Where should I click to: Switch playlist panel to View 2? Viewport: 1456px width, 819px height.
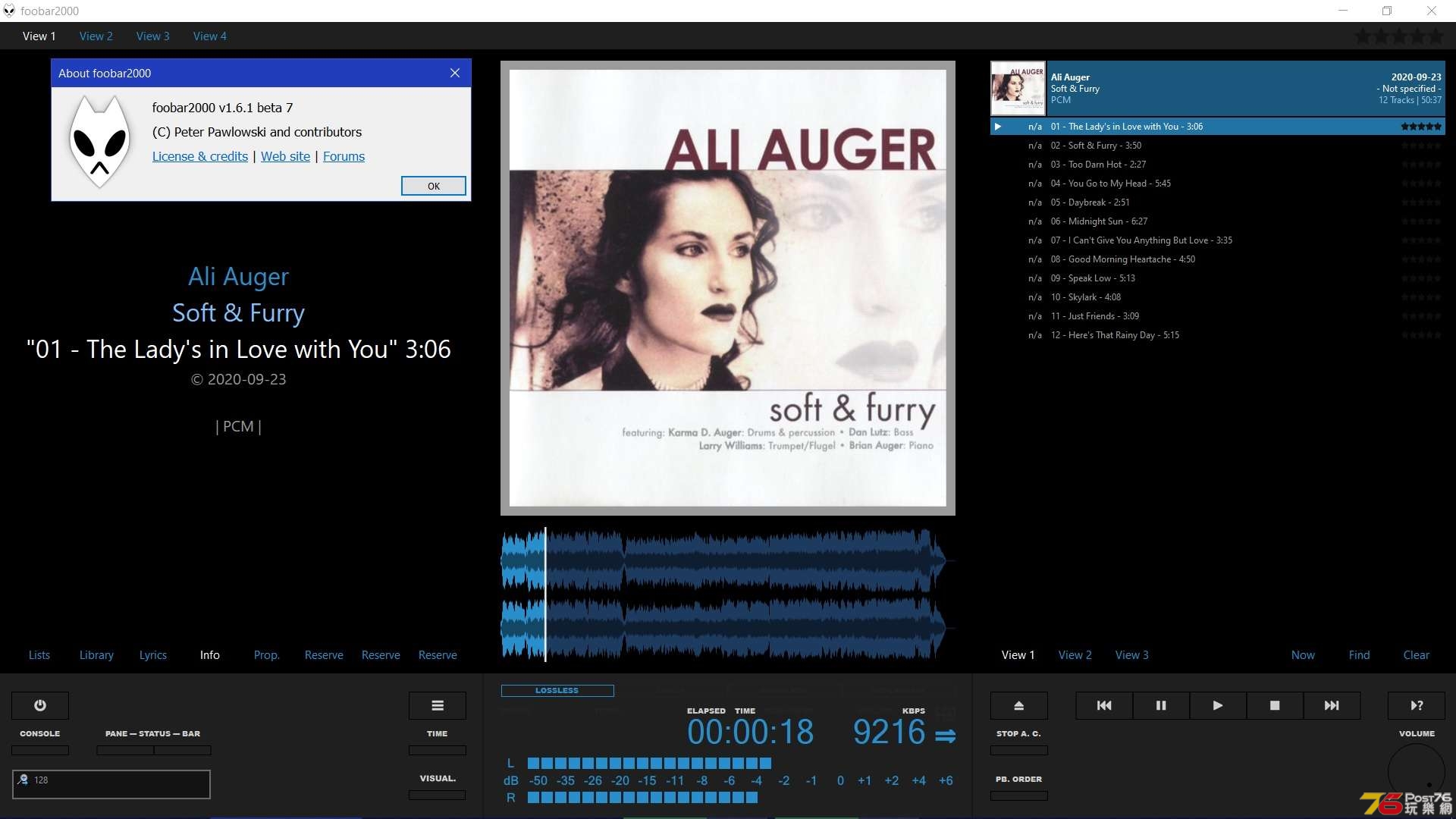(x=1075, y=655)
